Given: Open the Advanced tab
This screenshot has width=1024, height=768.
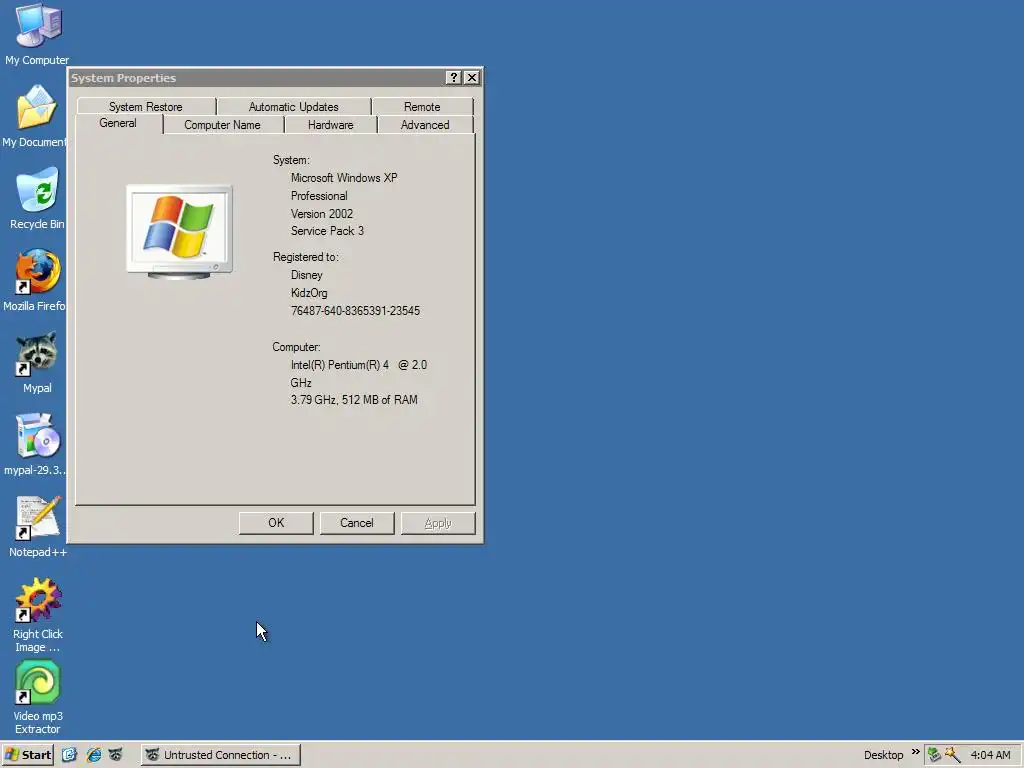Looking at the screenshot, I should coord(425,125).
